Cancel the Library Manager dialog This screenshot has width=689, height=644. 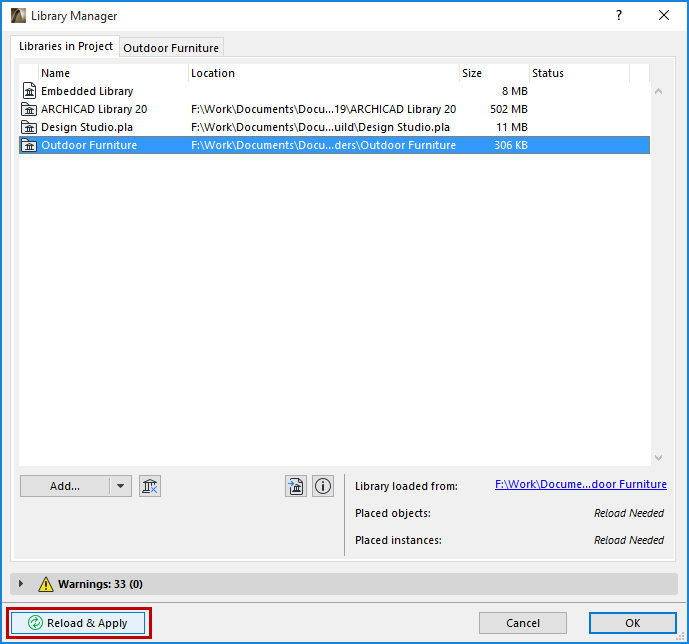pos(523,623)
